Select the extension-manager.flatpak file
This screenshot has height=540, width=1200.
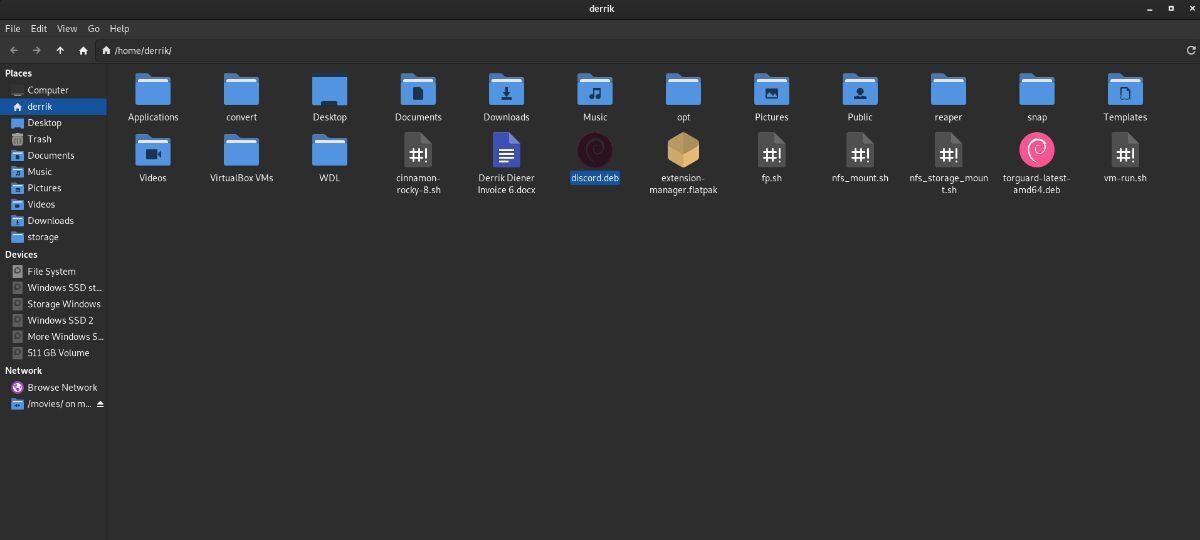[x=683, y=151]
